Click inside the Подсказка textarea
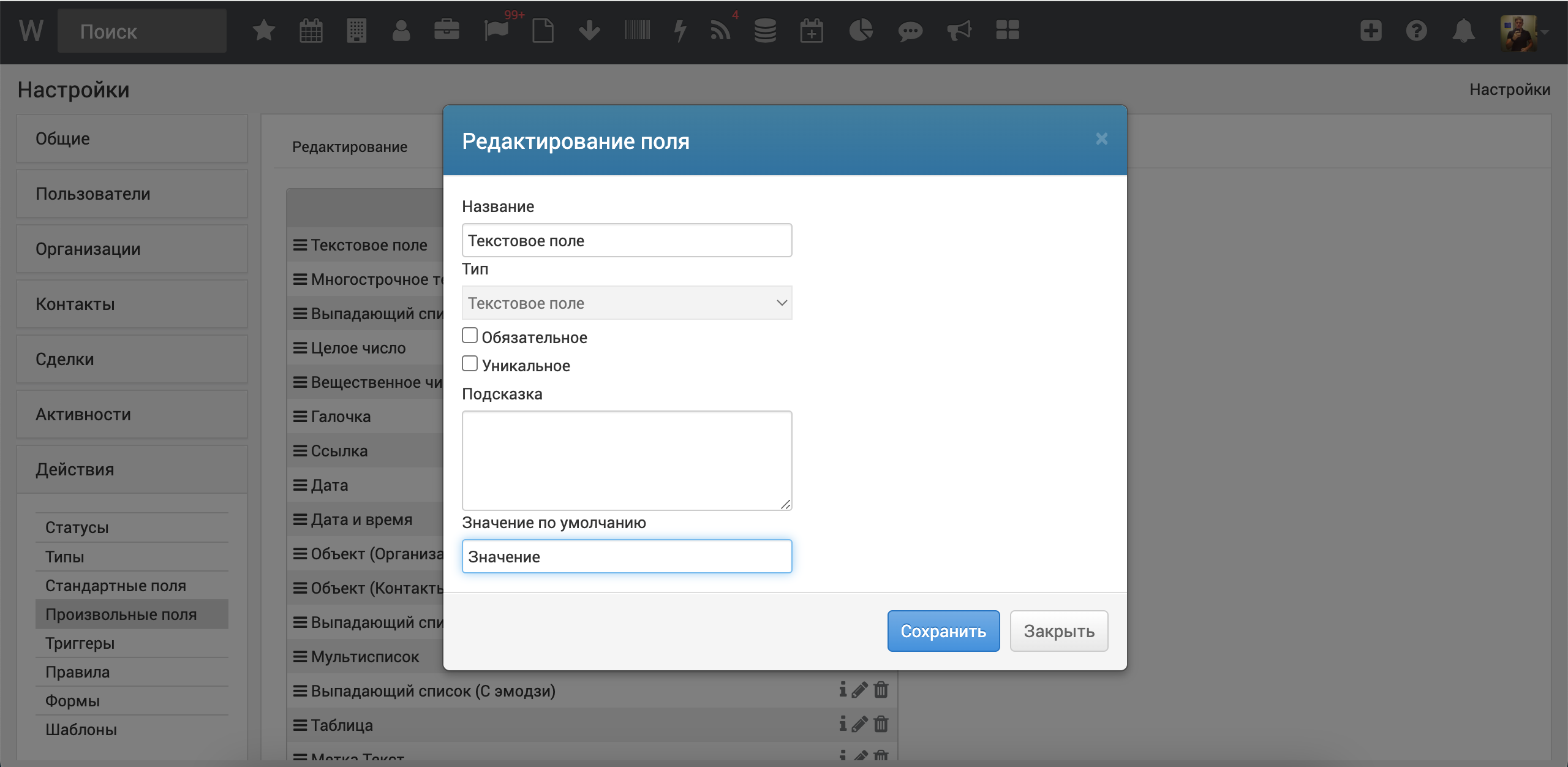Viewport: 1568px width, 767px height. click(x=627, y=459)
